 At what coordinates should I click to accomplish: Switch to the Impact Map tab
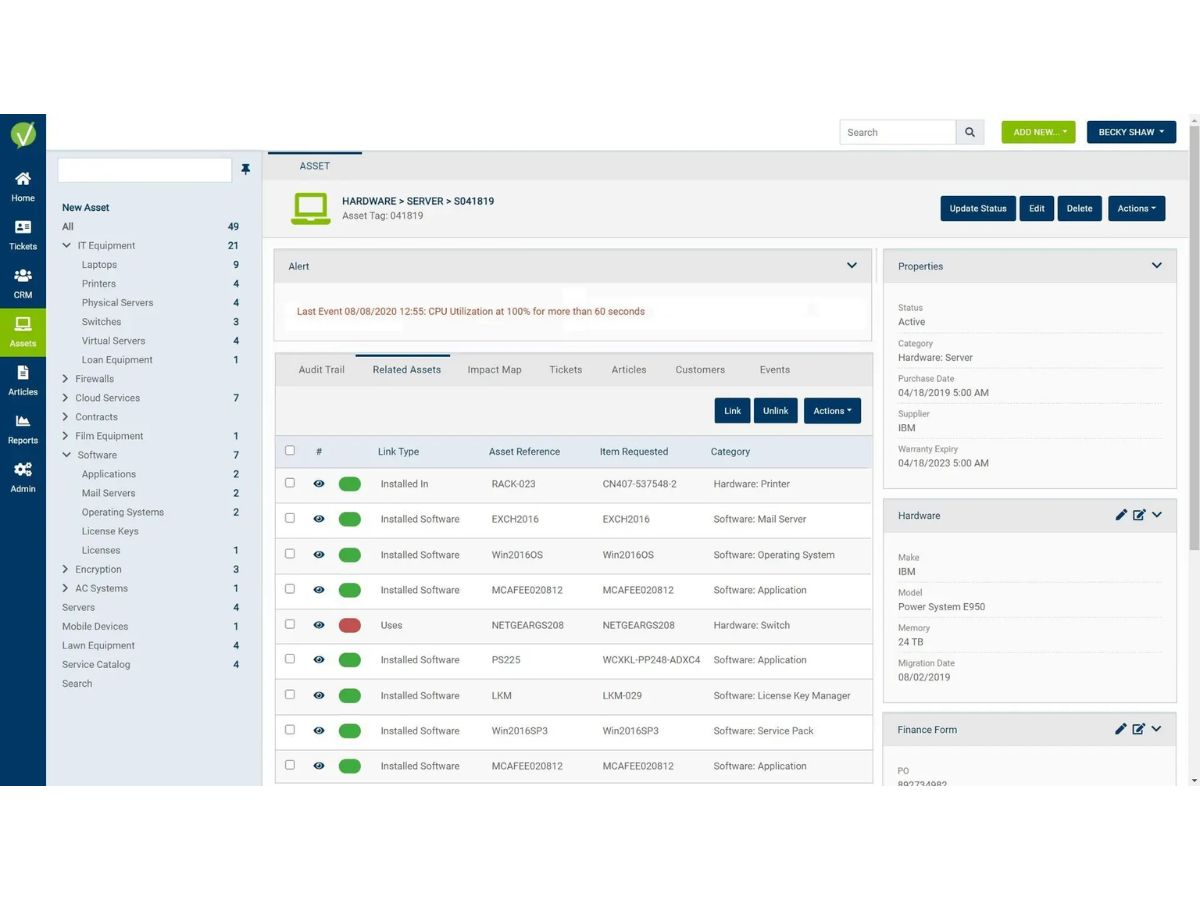pos(495,370)
